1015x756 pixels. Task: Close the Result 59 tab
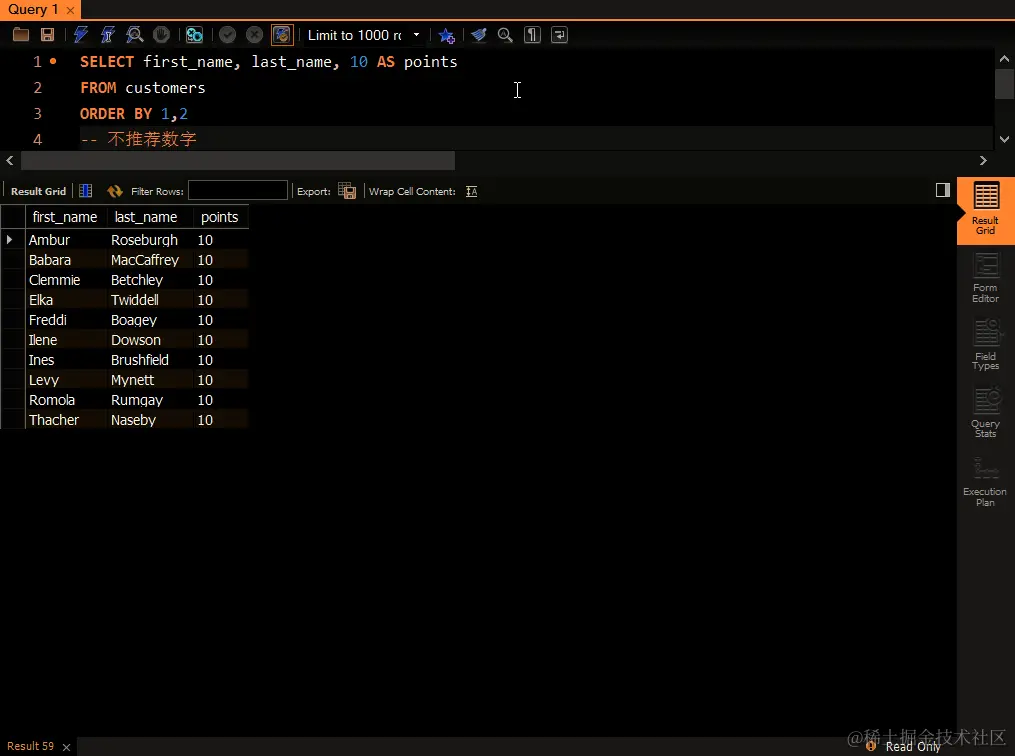point(66,747)
